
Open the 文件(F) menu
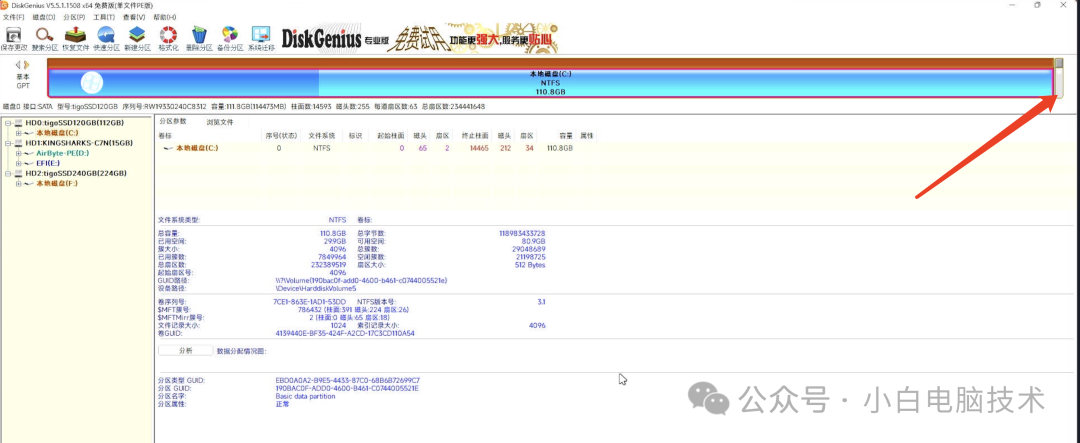pos(14,17)
